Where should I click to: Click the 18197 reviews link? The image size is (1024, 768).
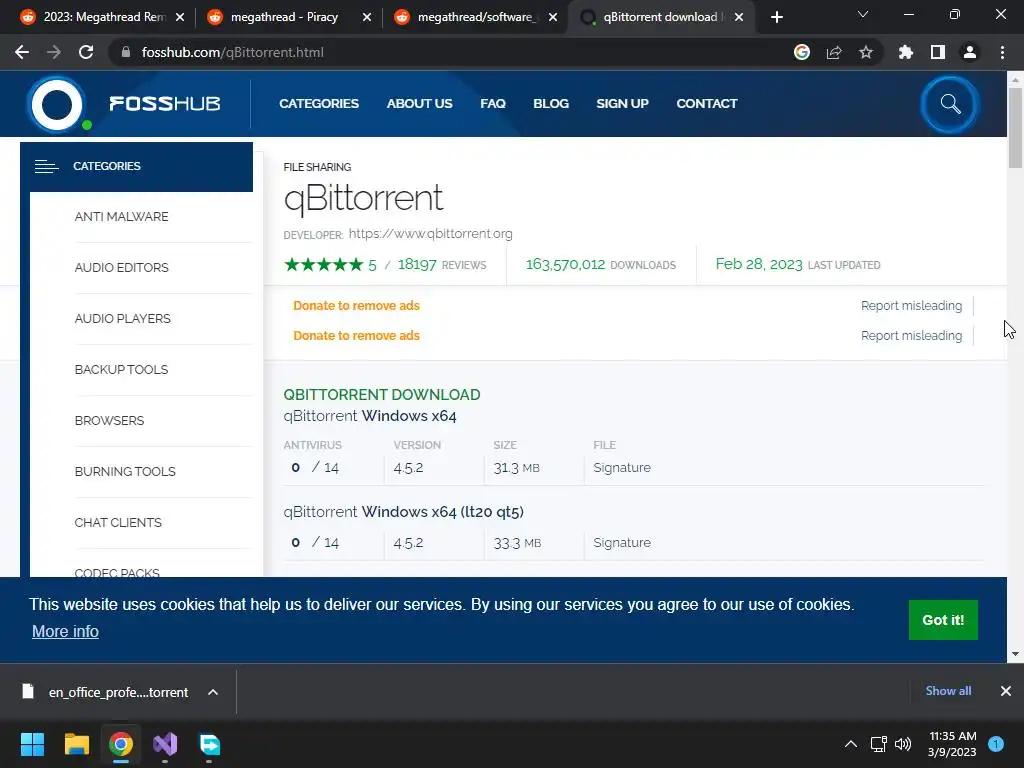tap(441, 264)
